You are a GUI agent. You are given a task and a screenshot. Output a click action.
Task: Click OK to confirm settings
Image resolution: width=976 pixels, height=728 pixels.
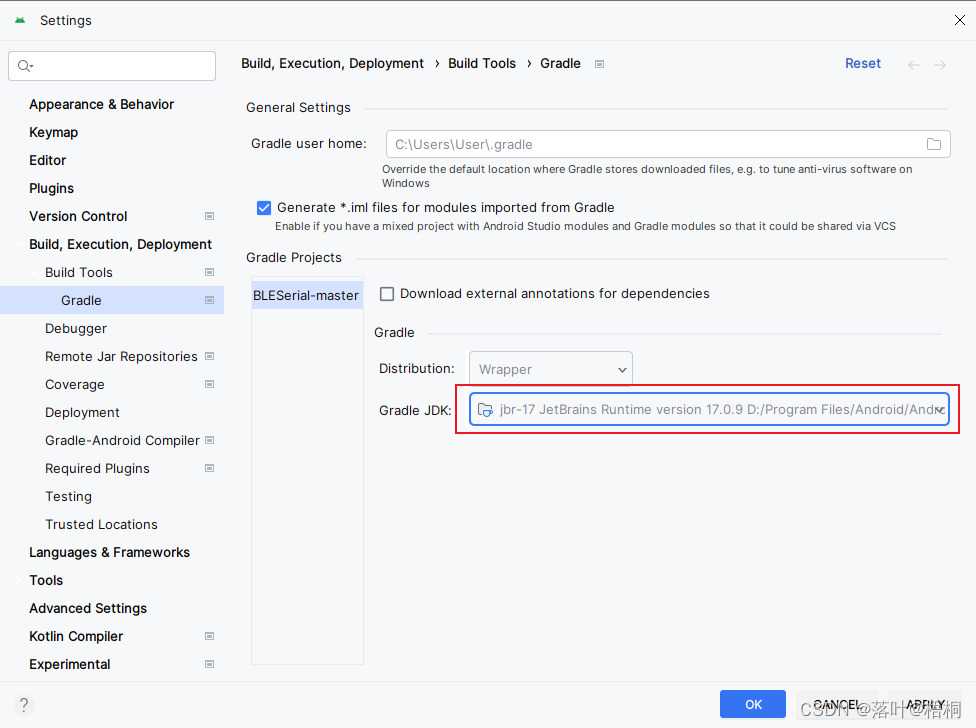[x=753, y=704]
